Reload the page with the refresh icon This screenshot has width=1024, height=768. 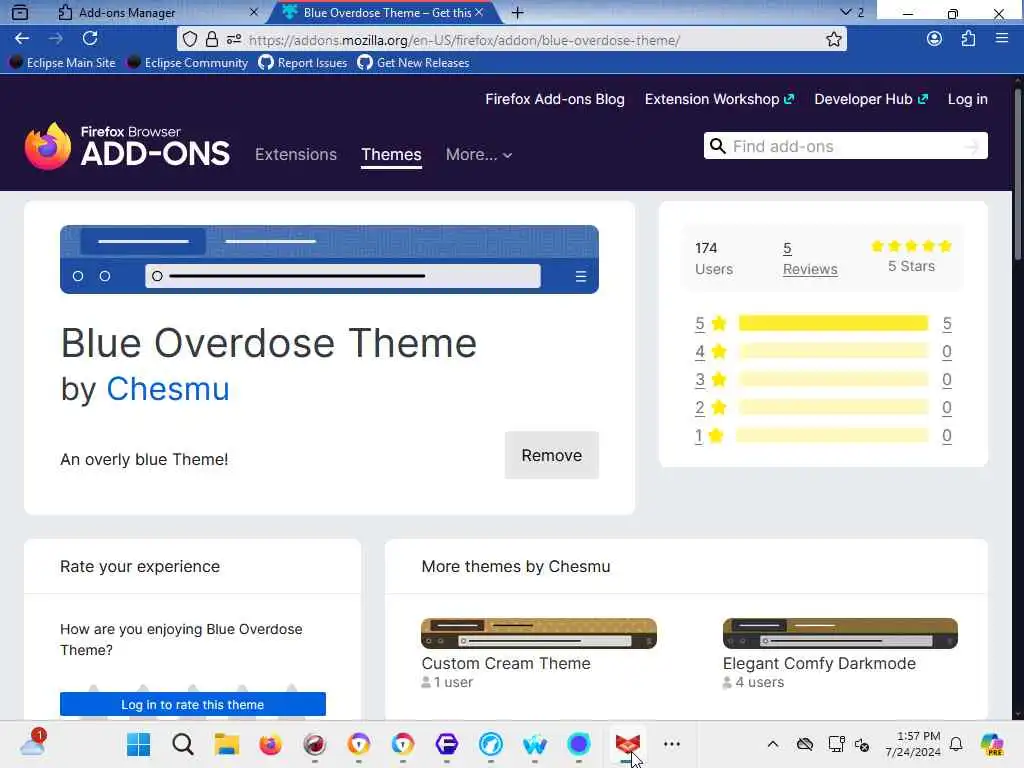click(x=90, y=39)
